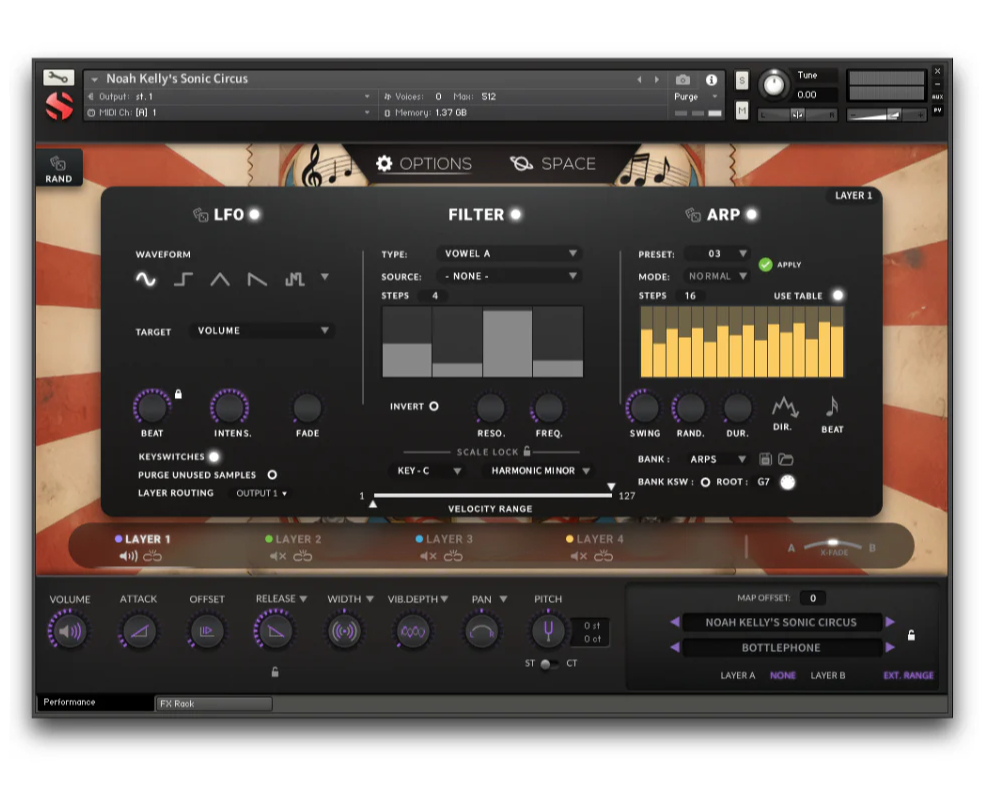Click the ARP direction icon
988x795 pixels.
[784, 408]
